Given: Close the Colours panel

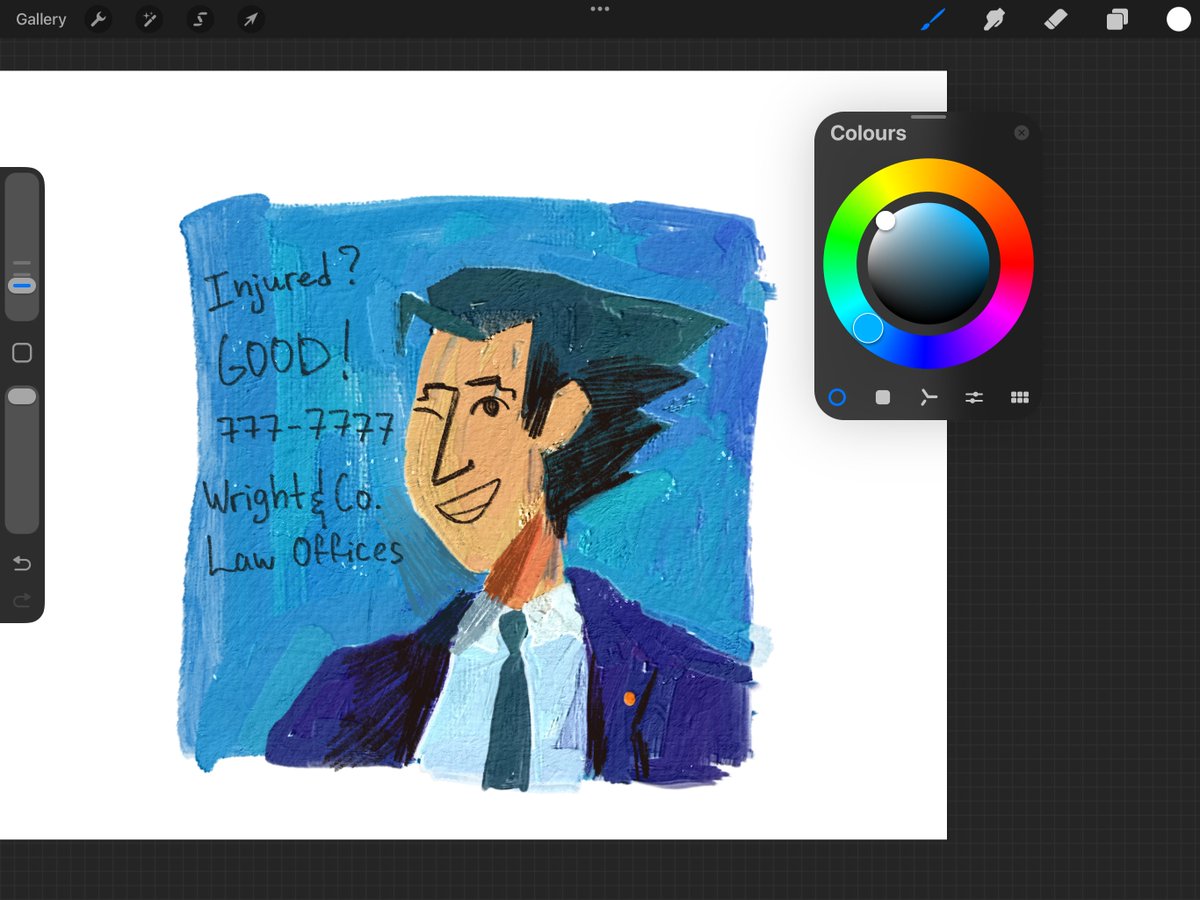Looking at the screenshot, I should coord(1021,132).
